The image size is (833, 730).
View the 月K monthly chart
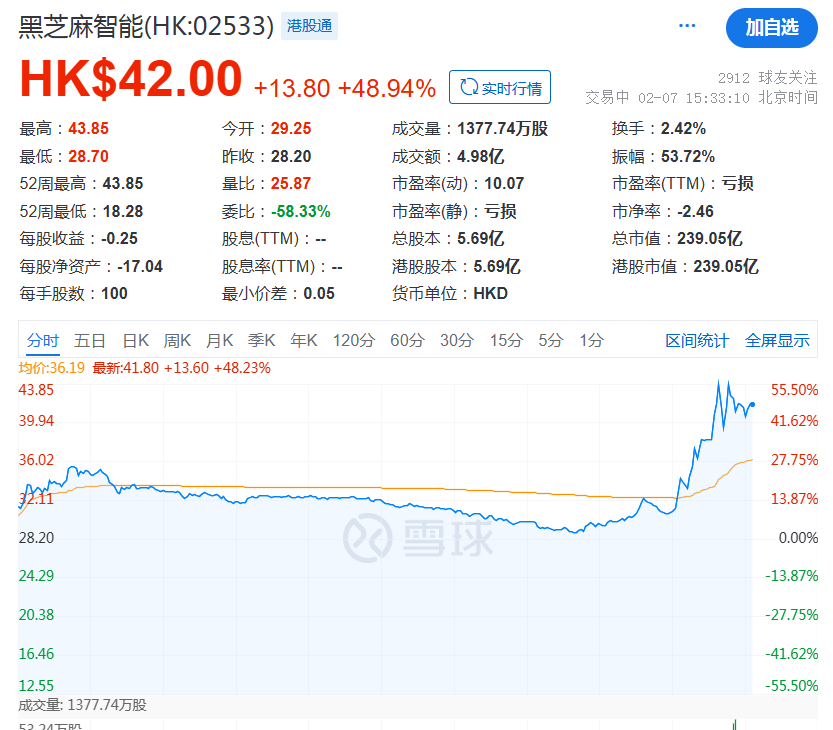[220, 340]
